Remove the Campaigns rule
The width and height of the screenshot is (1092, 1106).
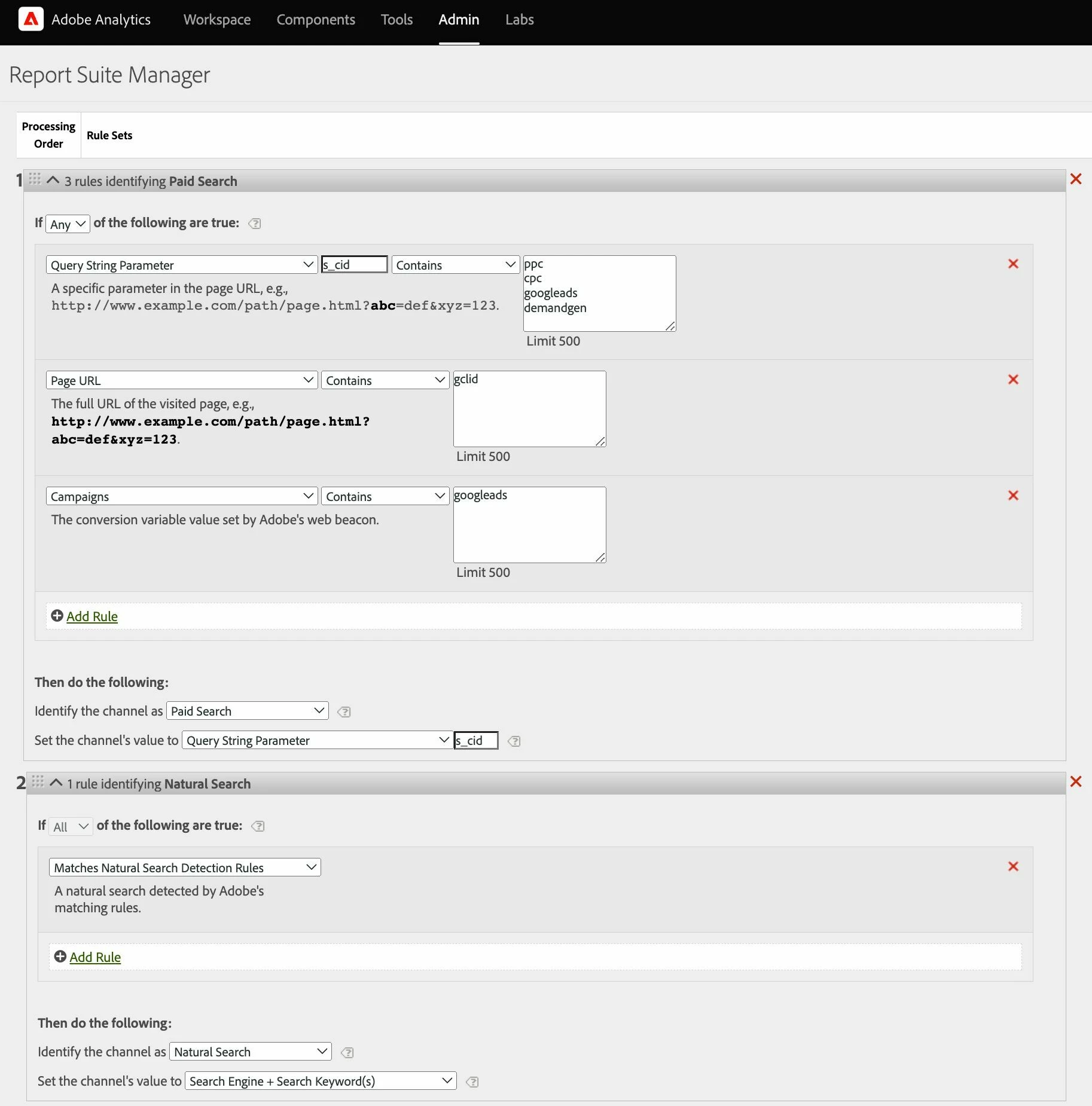1013,495
